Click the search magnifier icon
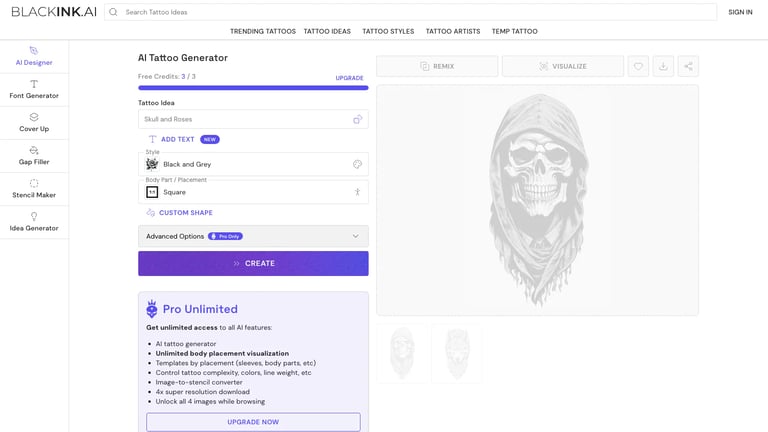 click(x=113, y=12)
